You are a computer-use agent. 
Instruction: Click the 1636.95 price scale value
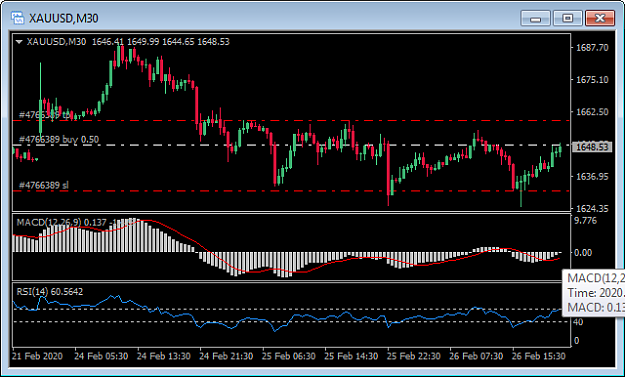592,176
